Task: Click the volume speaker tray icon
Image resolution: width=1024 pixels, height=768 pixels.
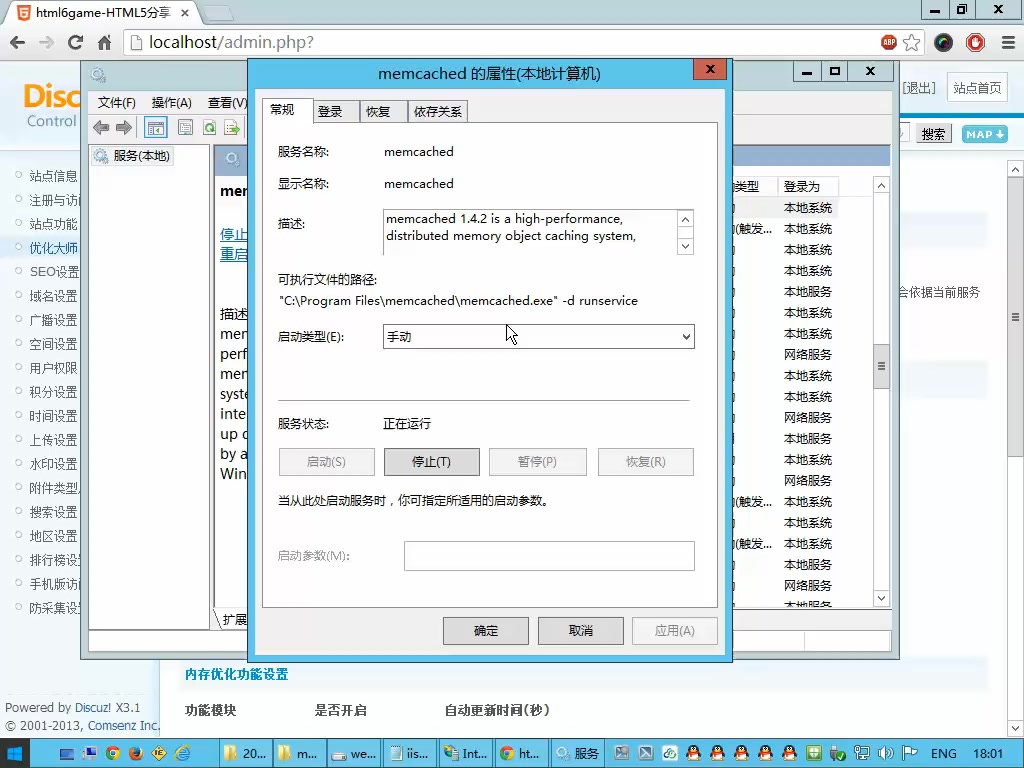Action: pos(886,754)
